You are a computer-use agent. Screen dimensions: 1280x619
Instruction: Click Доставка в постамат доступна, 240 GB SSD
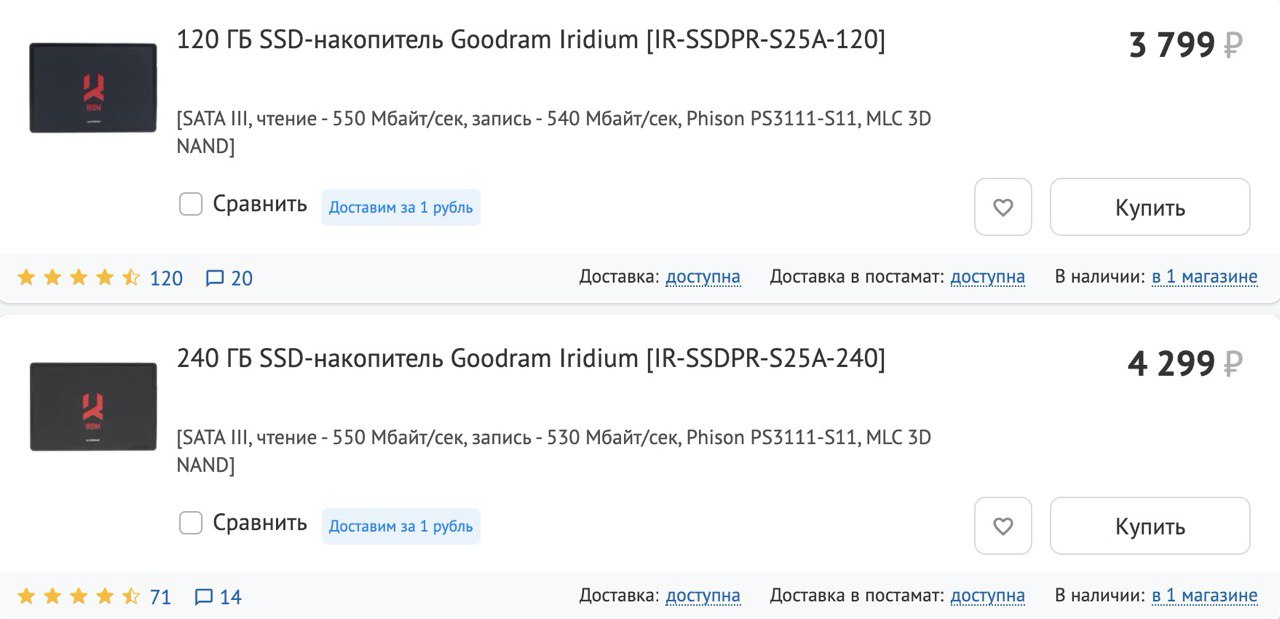pyautogui.click(x=987, y=596)
